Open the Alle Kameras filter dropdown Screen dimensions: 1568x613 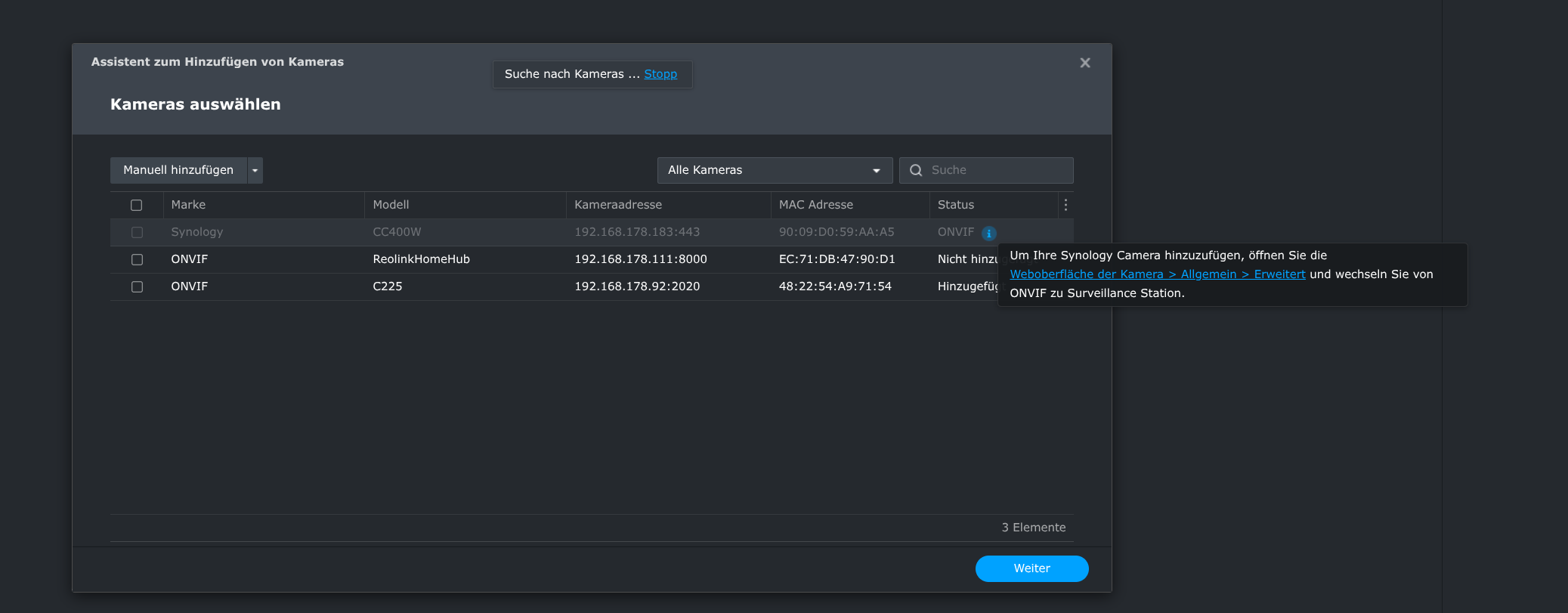774,170
